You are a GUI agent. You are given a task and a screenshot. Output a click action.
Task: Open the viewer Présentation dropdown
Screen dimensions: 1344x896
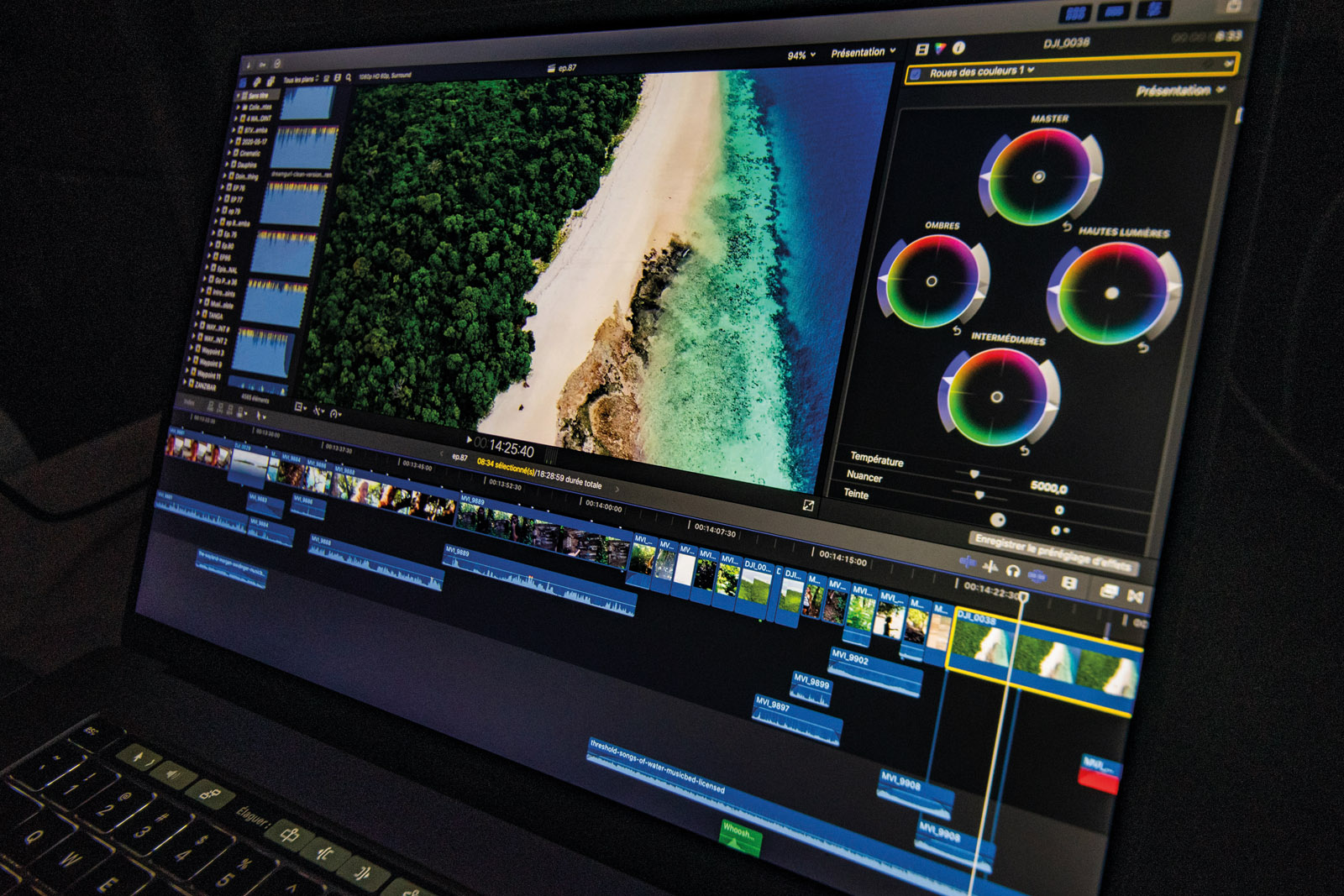(x=863, y=52)
